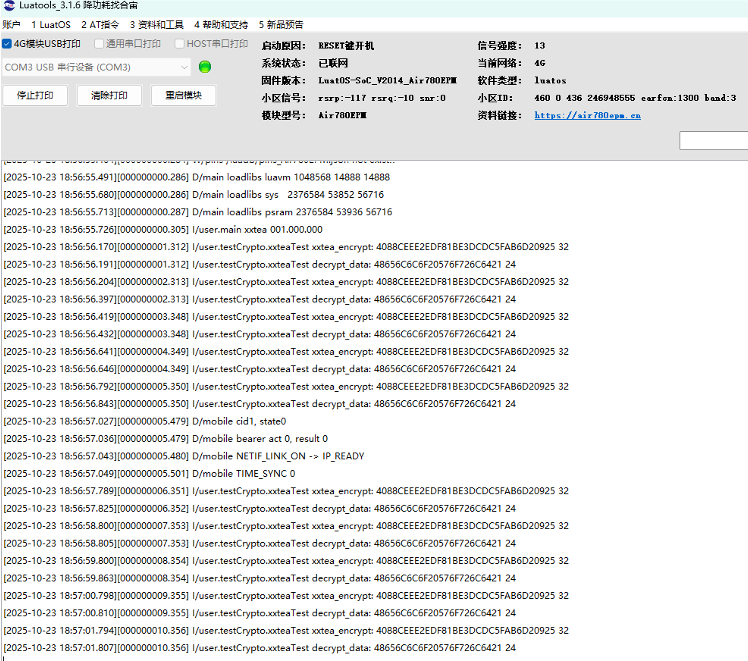Open the 5 新品预告 menu
This screenshot has height=661, width=748.
[281, 25]
